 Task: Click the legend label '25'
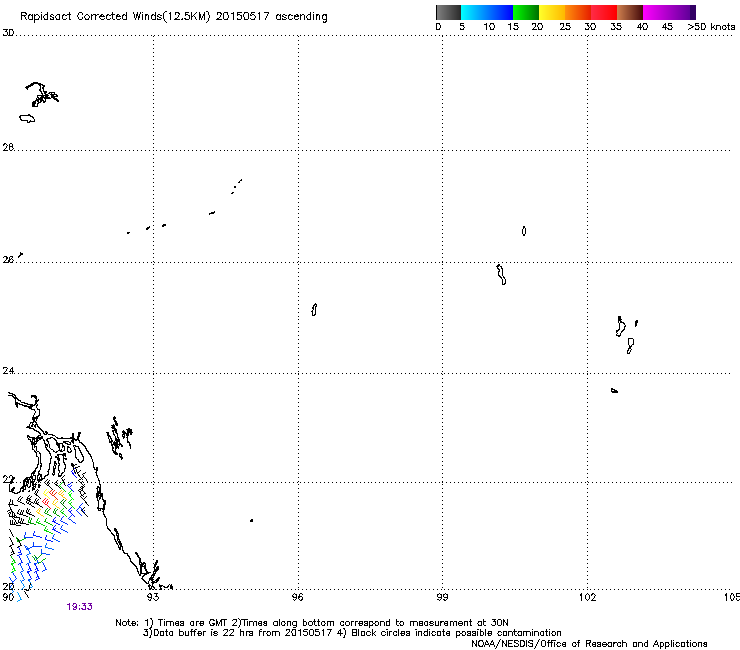(565, 27)
